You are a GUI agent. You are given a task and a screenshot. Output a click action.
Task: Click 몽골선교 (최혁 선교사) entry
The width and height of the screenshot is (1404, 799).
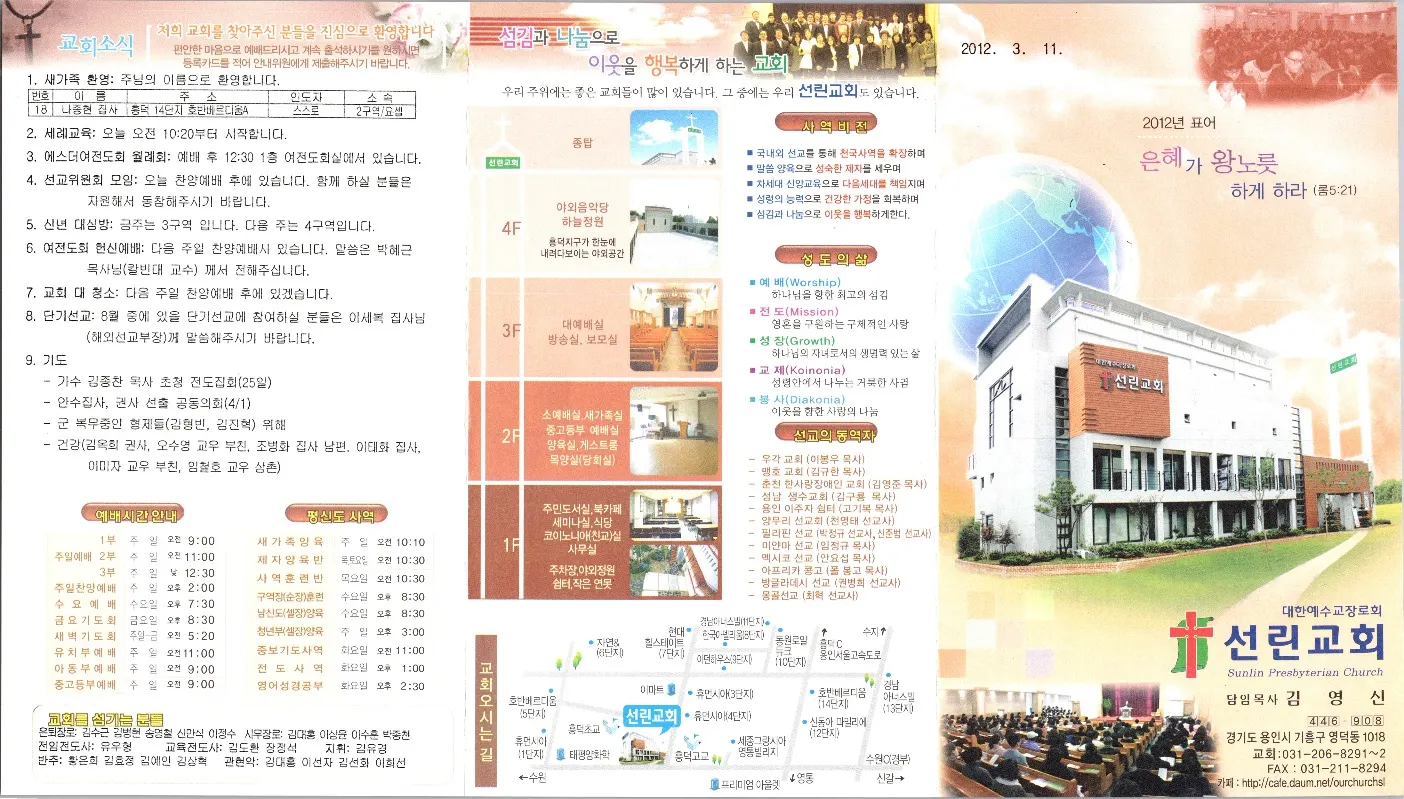804,595
